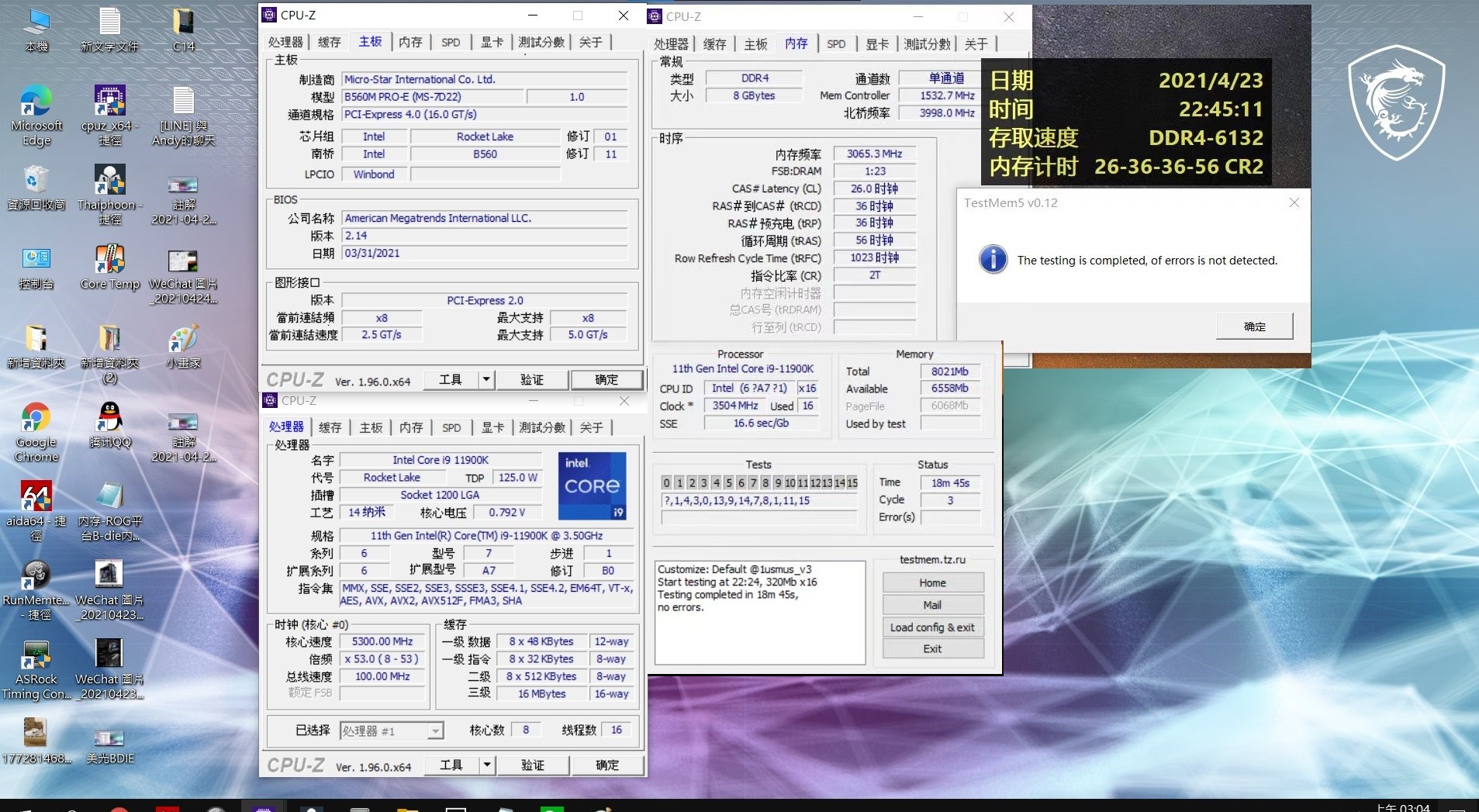Click the TestMem5 log text box
The width and height of the screenshot is (1479, 812).
[760, 613]
